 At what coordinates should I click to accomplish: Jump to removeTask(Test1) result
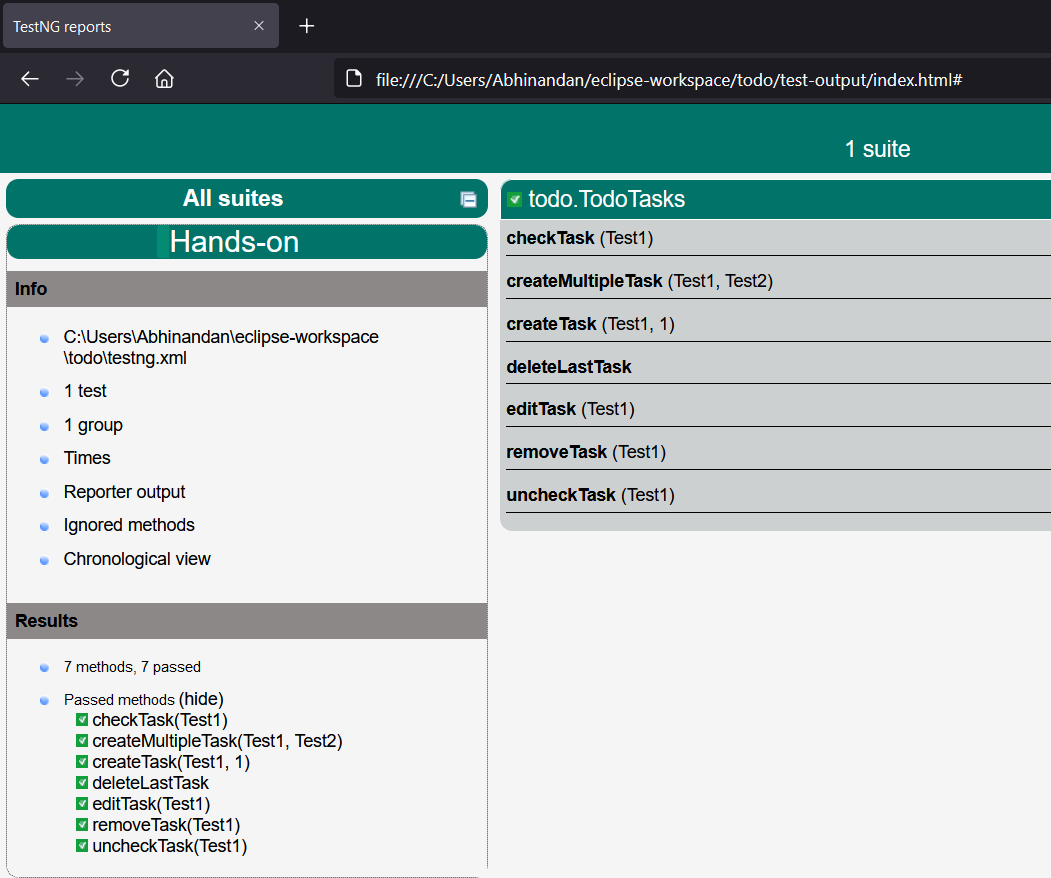[166, 824]
